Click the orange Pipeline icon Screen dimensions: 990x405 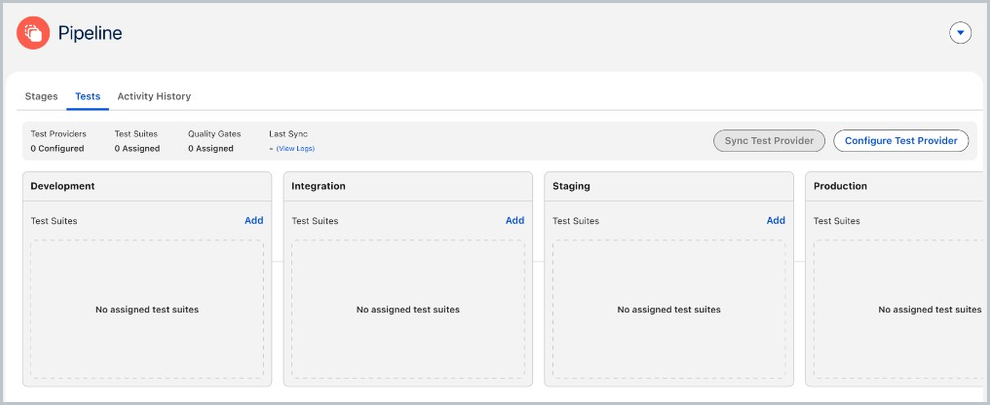coord(33,33)
